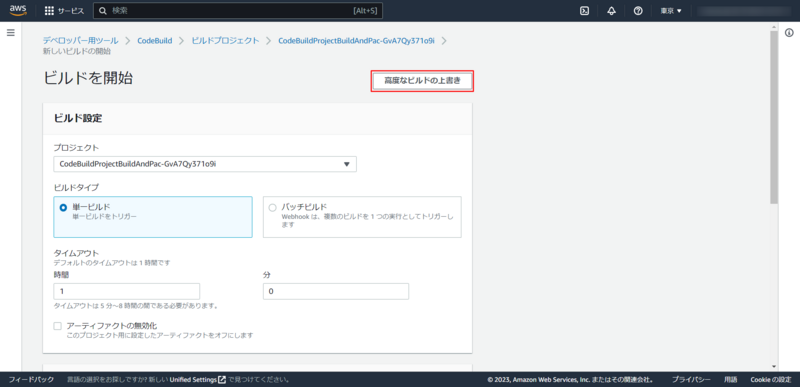The height and width of the screenshot is (387, 800).
Task: Click the external link icon beside Unified Settings
Action: [x=222, y=380]
